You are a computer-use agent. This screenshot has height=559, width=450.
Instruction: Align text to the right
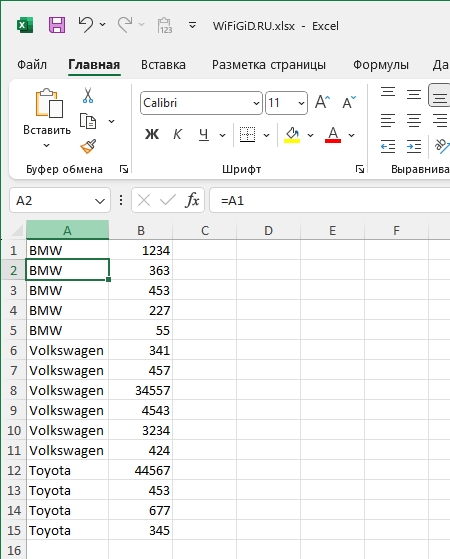point(440,120)
